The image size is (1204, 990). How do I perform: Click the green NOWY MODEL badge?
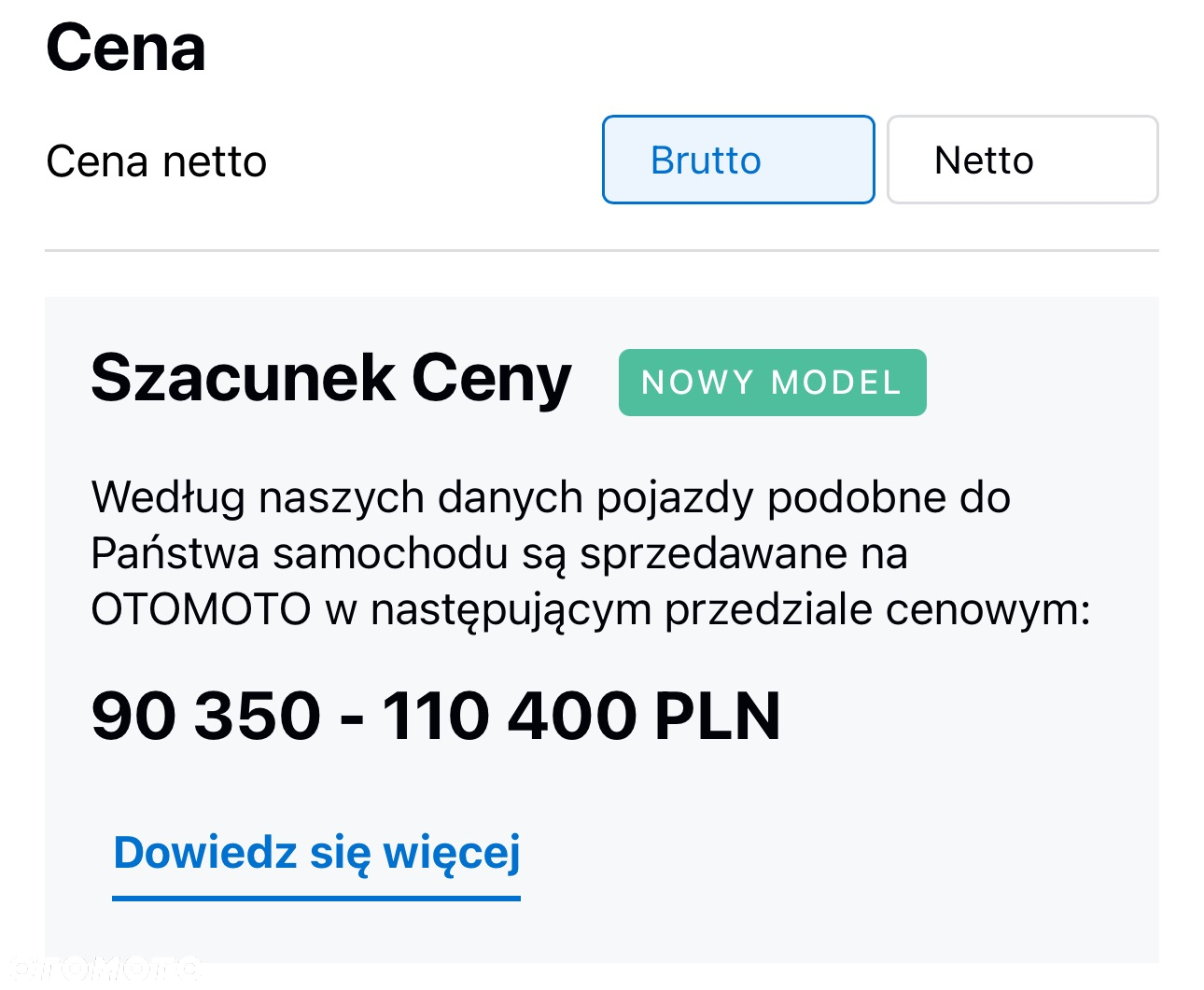point(772,383)
